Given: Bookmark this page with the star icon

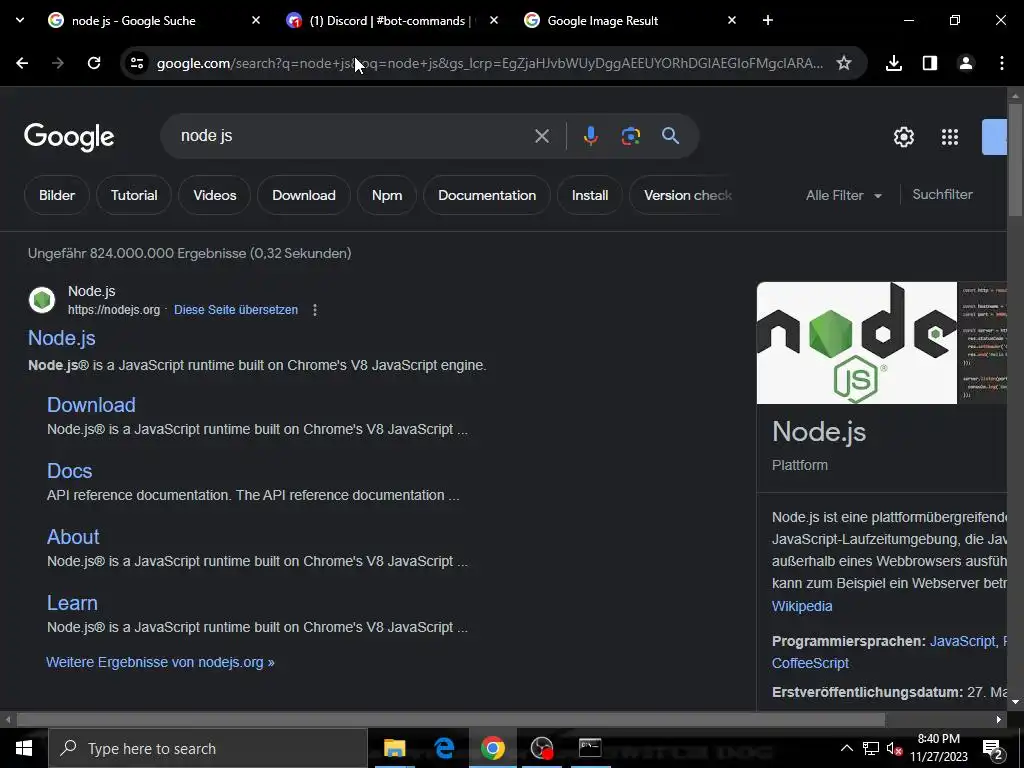Looking at the screenshot, I should coord(844,63).
